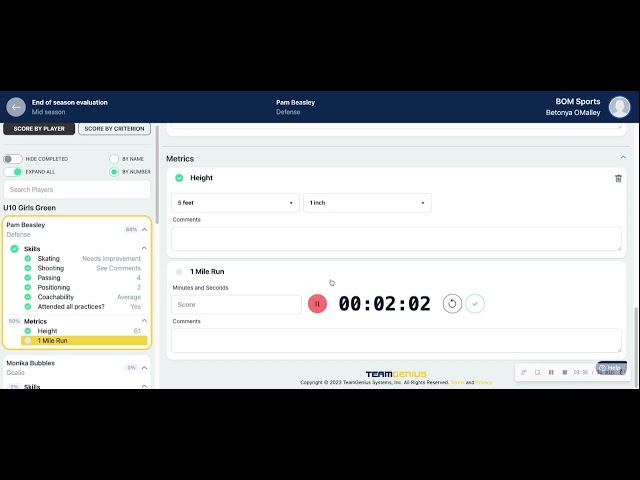Open the Privacy link in footer
The width and height of the screenshot is (640, 480).
pyautogui.click(x=484, y=382)
